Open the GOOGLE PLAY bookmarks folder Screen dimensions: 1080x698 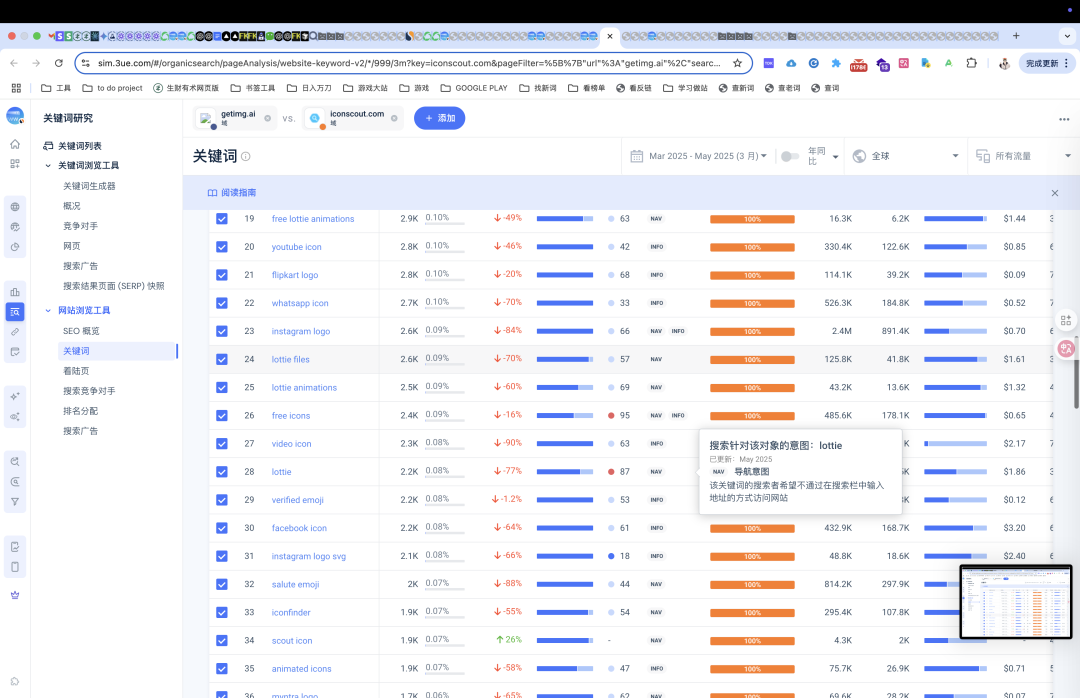pos(474,88)
